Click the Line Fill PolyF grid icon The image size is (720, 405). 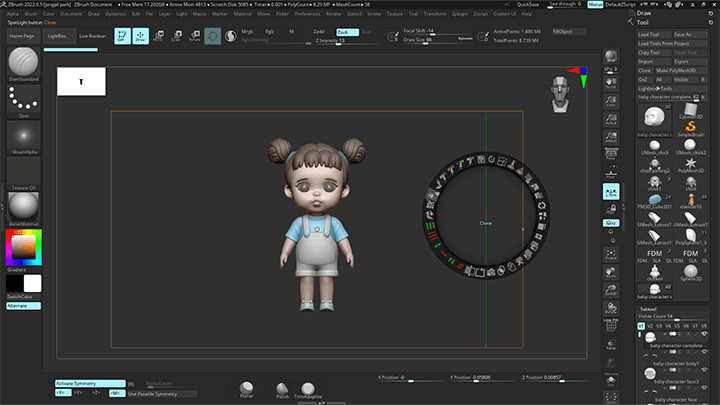tap(611, 325)
